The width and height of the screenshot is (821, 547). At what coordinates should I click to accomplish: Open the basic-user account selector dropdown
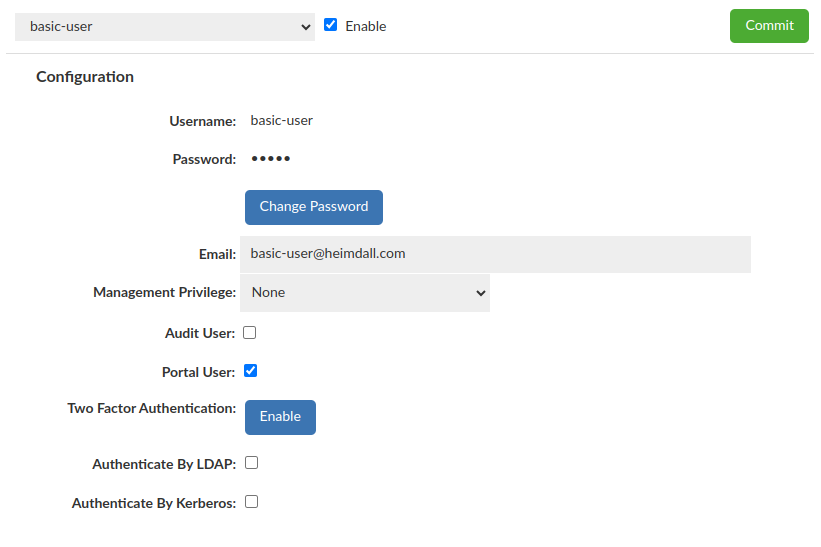point(165,27)
